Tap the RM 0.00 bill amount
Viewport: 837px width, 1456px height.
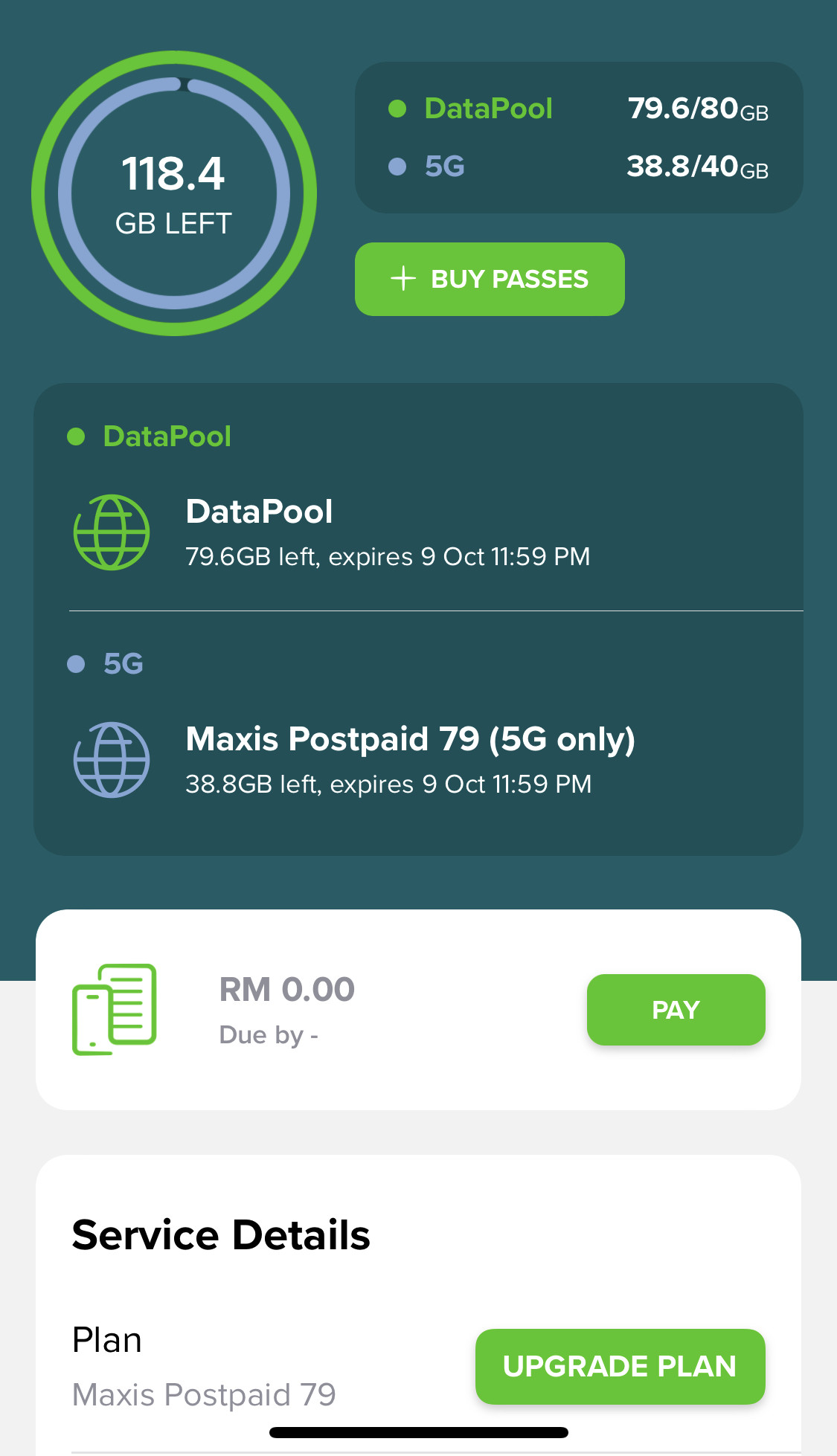287,990
